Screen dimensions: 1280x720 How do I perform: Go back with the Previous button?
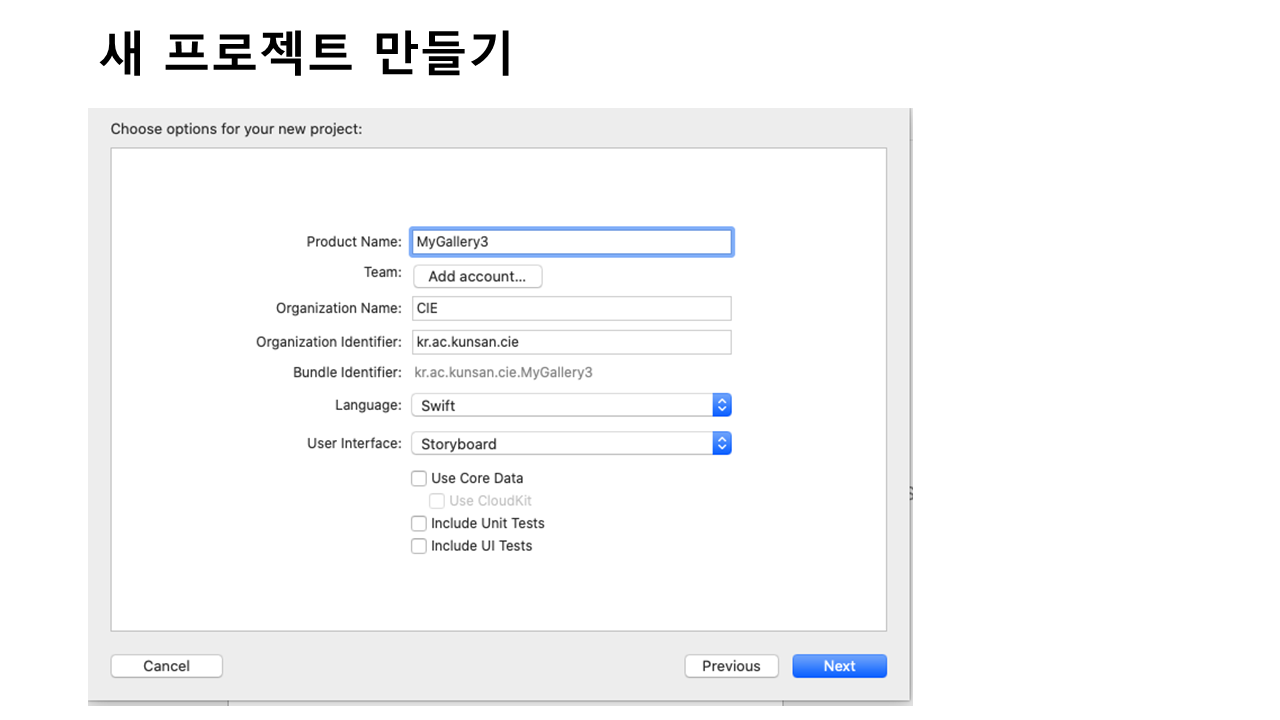tap(731, 666)
